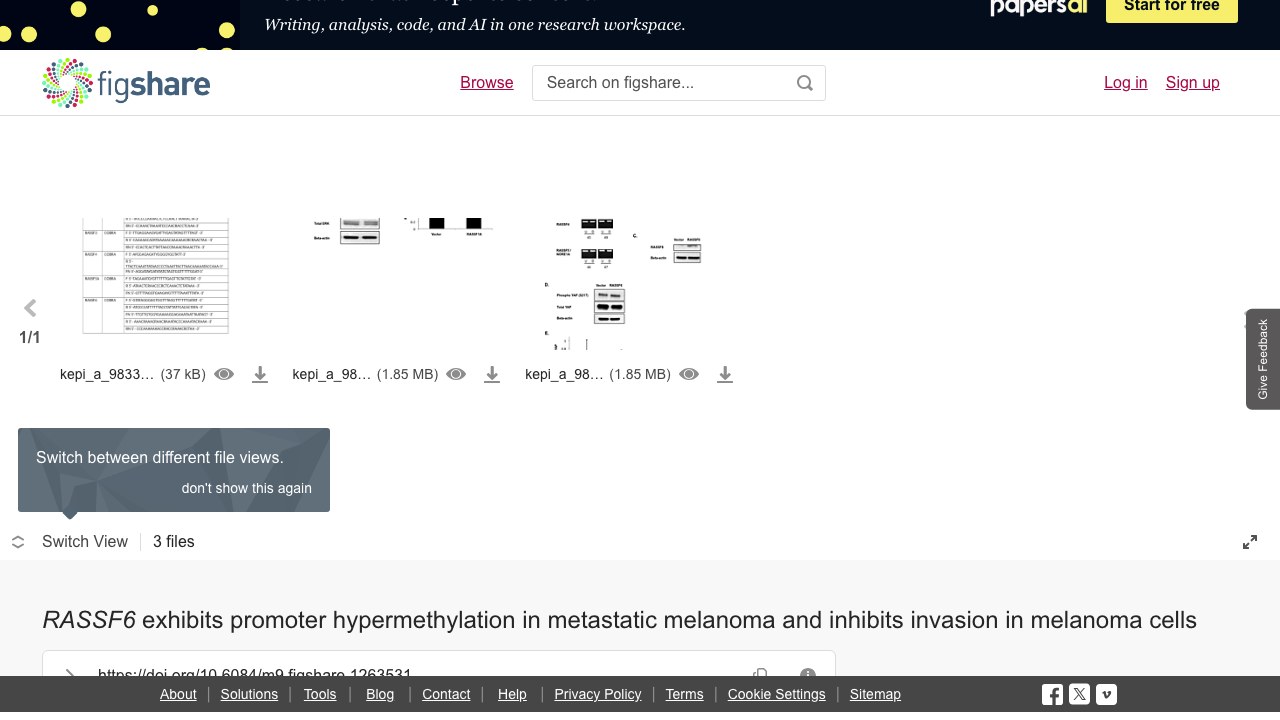Click the "kepi_a_9833…" file name

pos(107,374)
